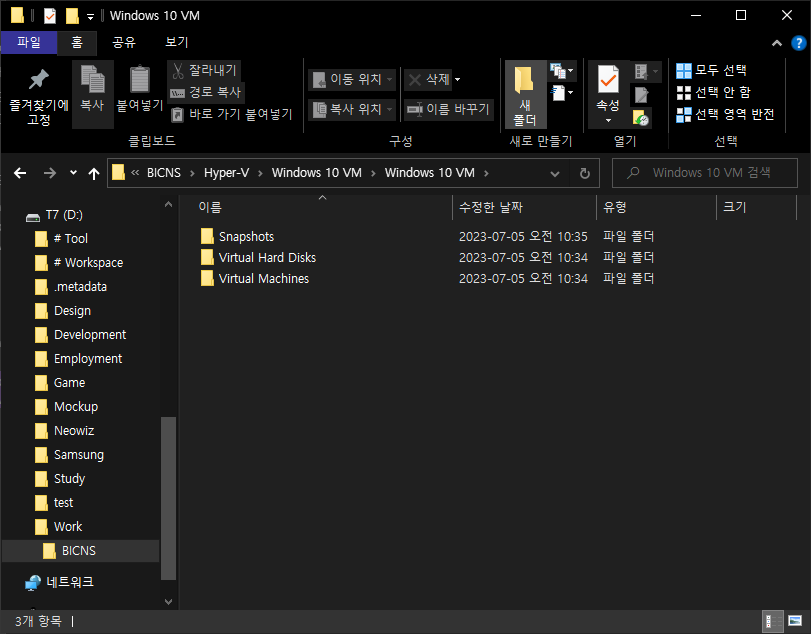The height and width of the screenshot is (634, 811).
Task: Open the File (파일) tab
Action: [x=29, y=42]
